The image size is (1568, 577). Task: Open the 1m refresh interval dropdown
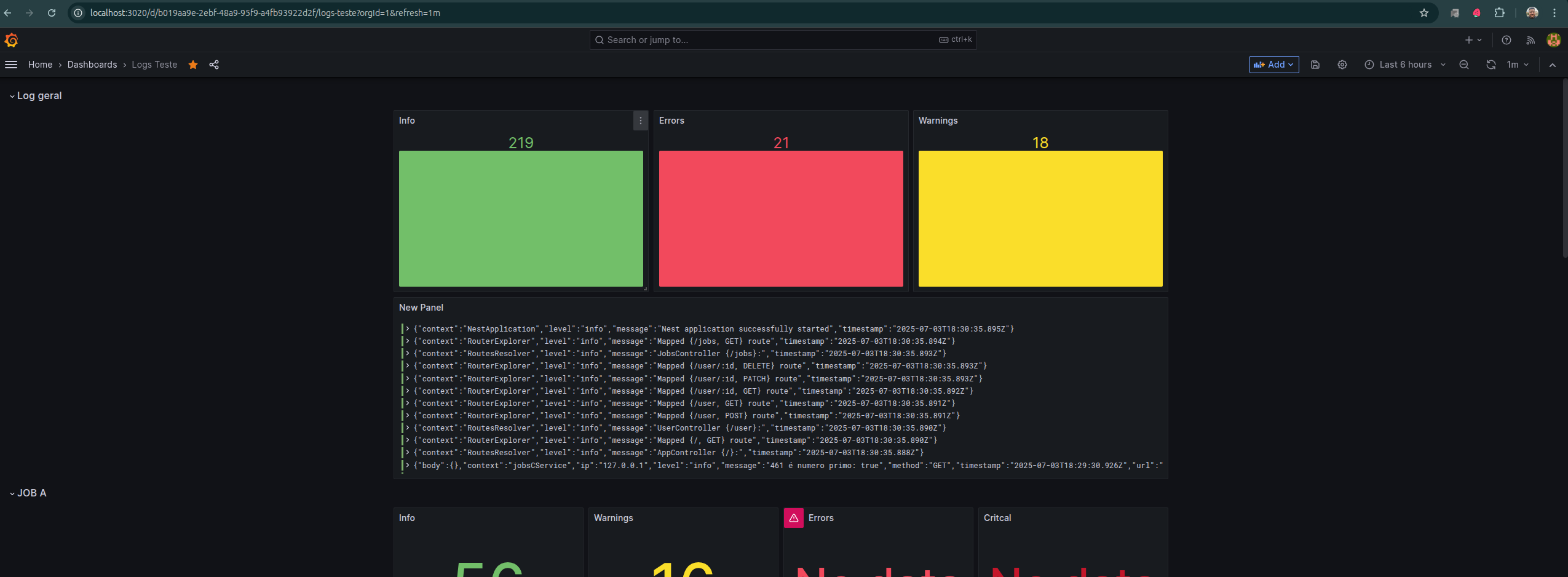[x=1518, y=65]
